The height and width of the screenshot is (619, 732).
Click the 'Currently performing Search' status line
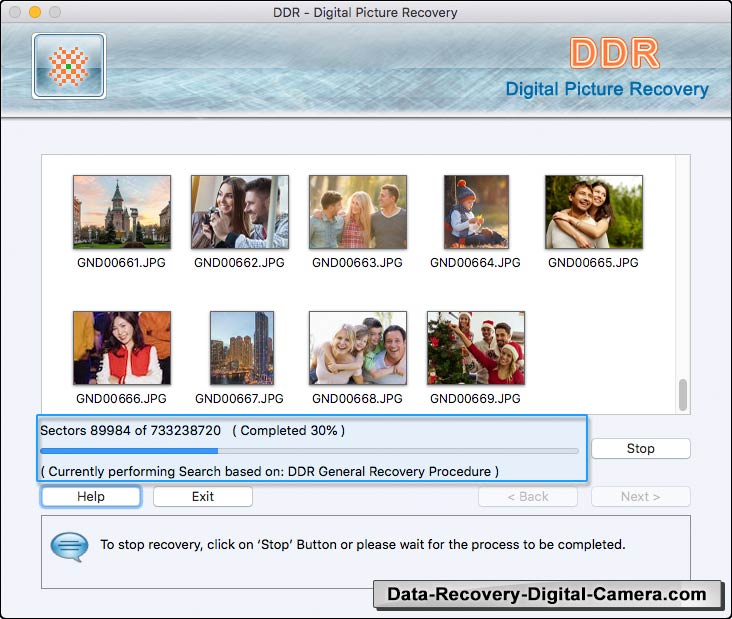pos(270,471)
